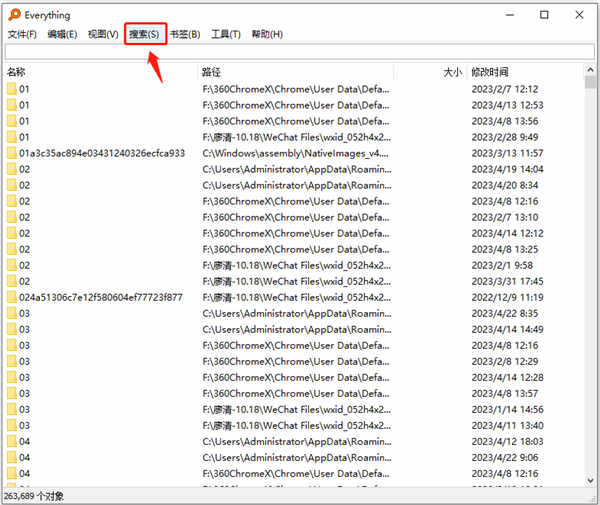Screen dimensions: 600x505
Task: Select folder 03 modified 2023/4/14 12:28
Action: coord(18,378)
